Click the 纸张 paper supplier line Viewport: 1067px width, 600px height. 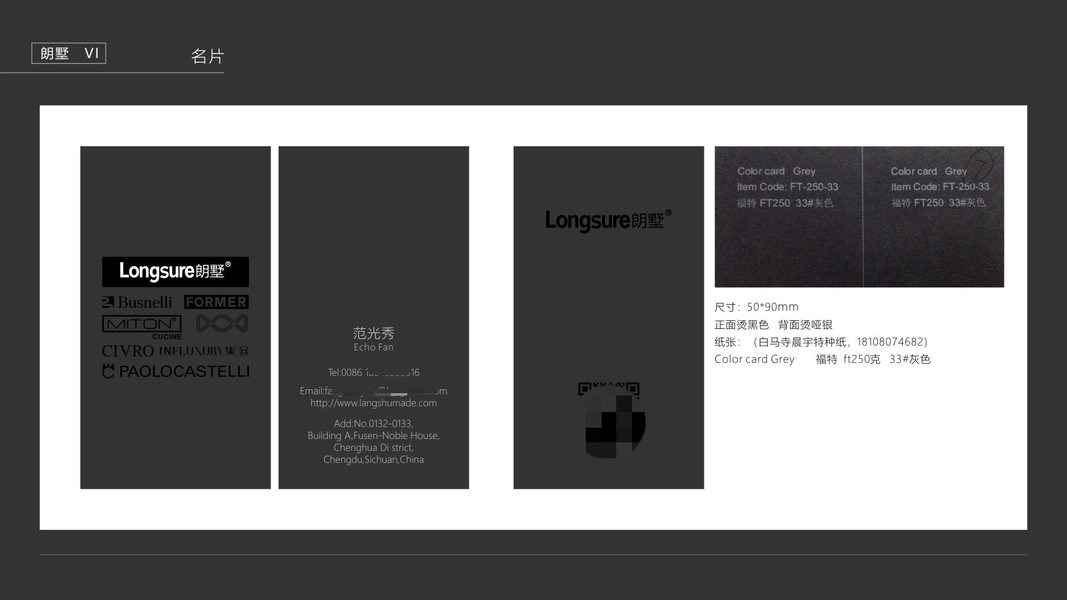pyautogui.click(x=821, y=341)
